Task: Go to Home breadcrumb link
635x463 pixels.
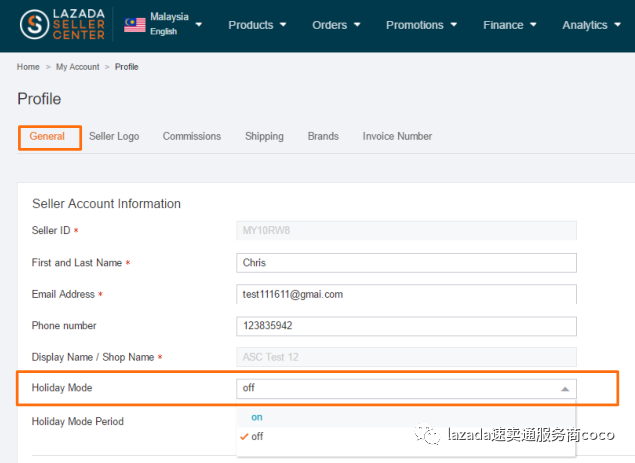Action: point(28,67)
